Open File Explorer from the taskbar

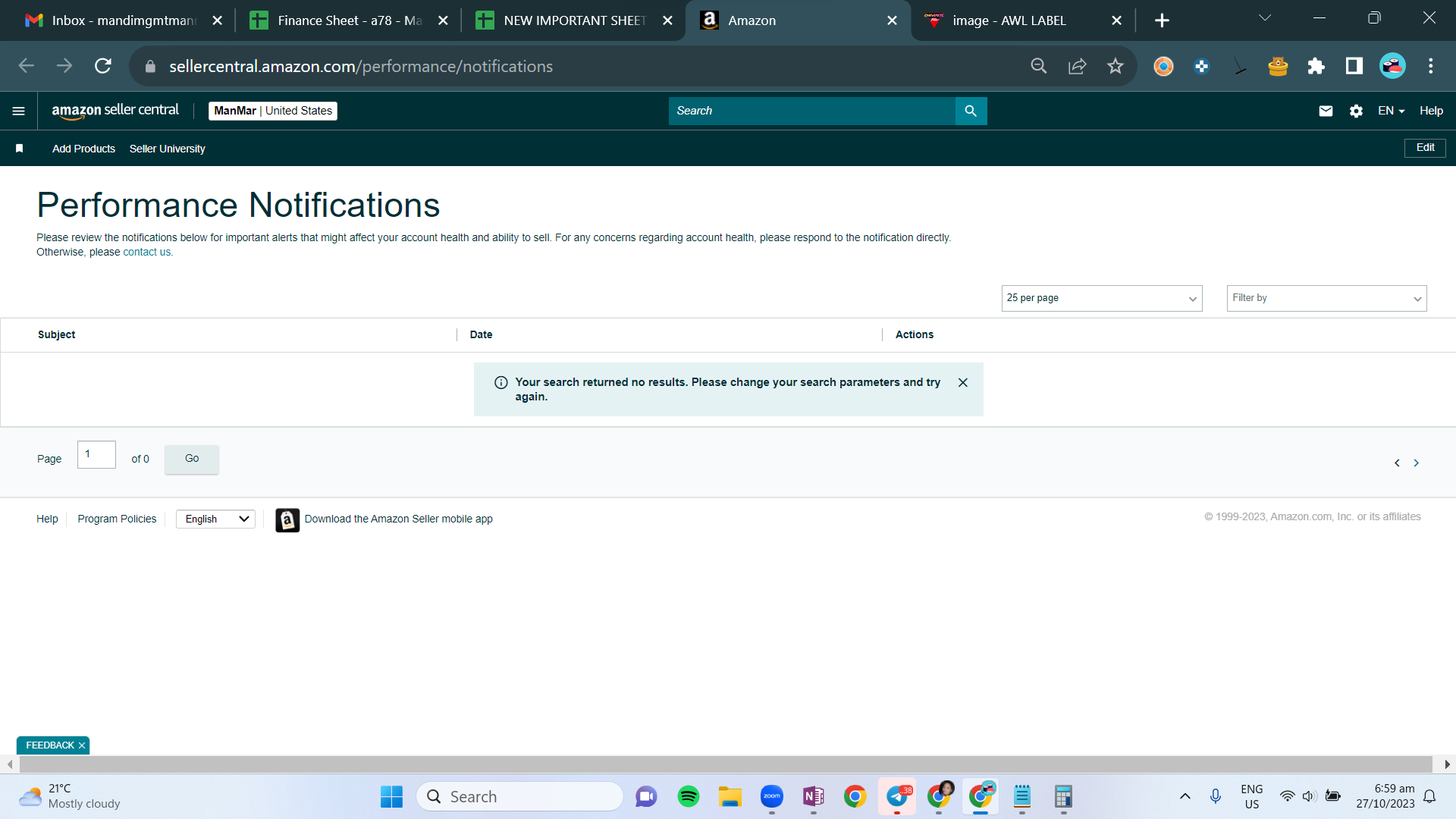(730, 796)
